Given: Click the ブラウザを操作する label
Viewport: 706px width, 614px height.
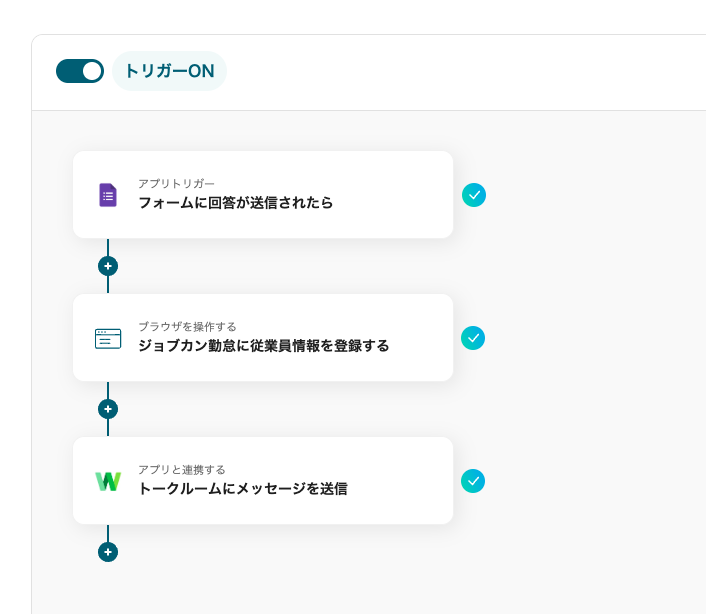Looking at the screenshot, I should 187,326.
